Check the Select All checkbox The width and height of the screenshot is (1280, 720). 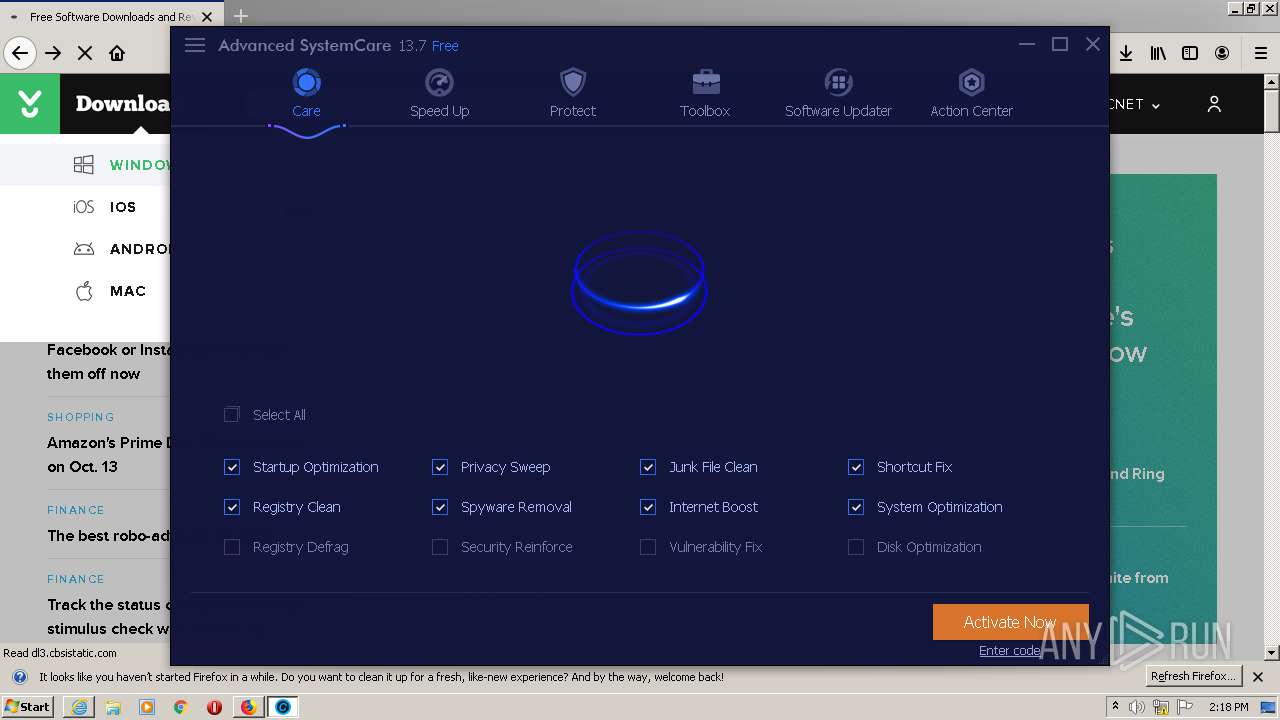[232, 414]
